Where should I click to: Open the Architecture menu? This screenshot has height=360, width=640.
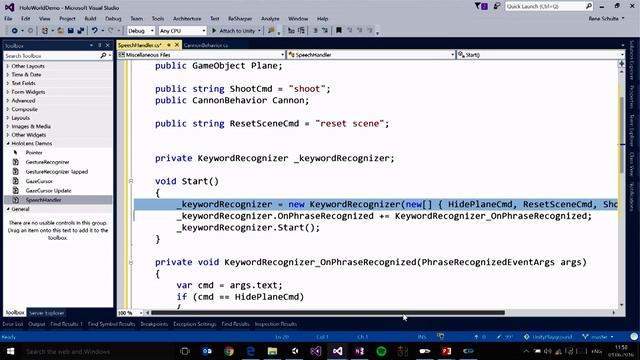click(x=187, y=18)
